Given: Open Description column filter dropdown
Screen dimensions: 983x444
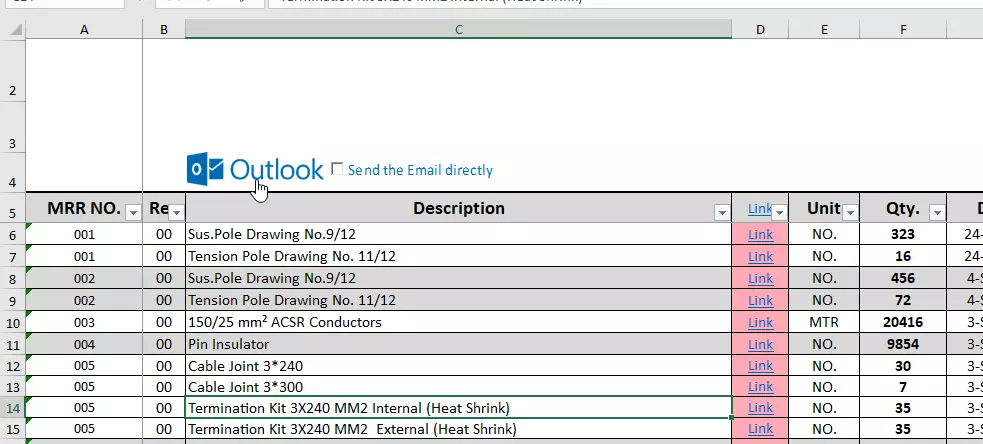Looking at the screenshot, I should (722, 213).
